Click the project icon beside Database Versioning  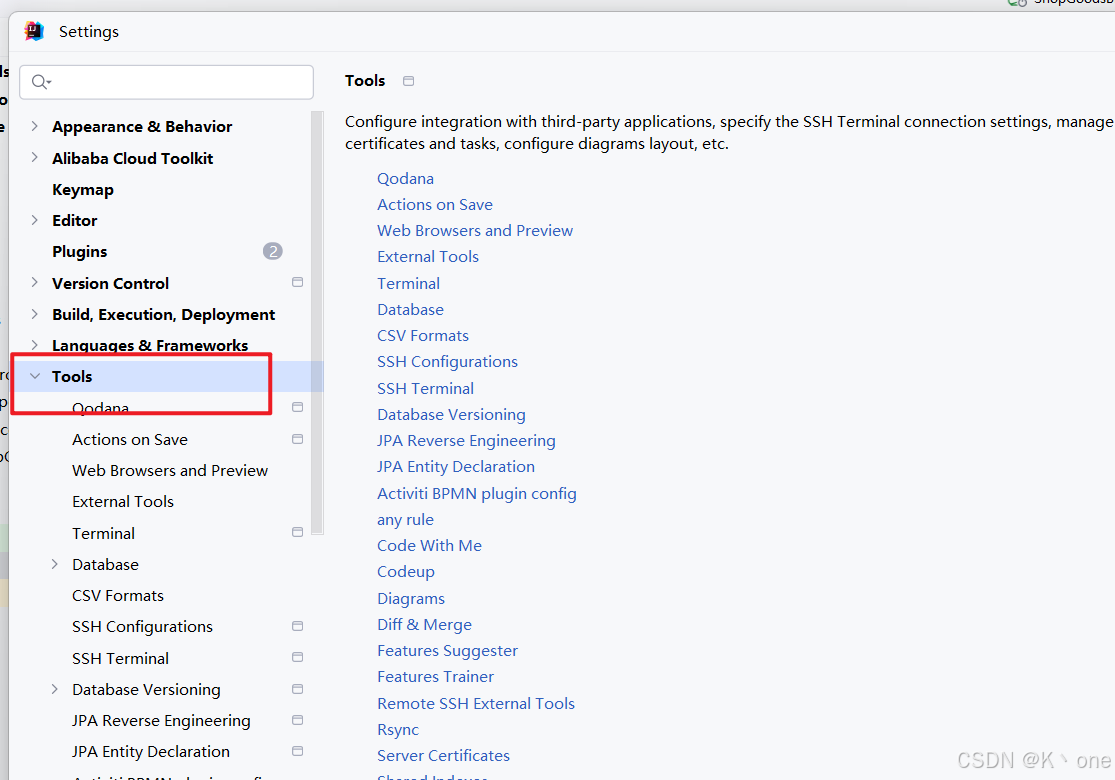point(297,689)
